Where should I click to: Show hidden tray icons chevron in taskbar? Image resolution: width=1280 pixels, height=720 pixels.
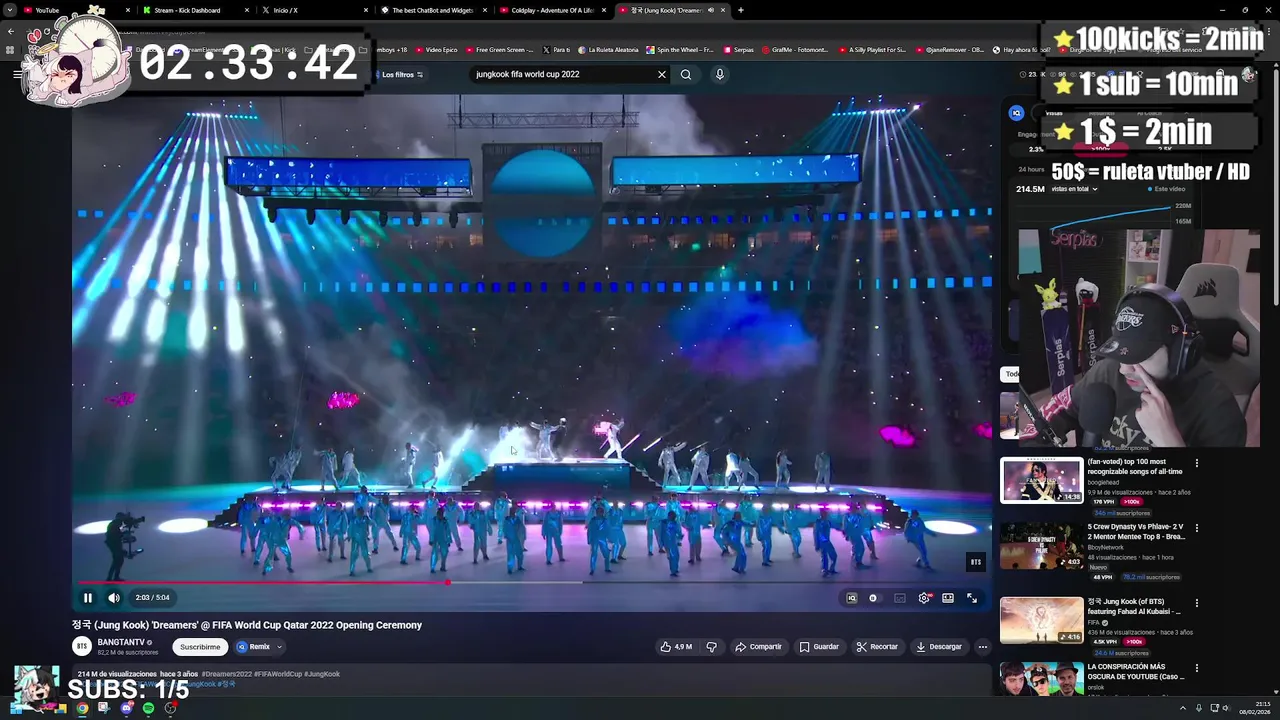(1184, 708)
